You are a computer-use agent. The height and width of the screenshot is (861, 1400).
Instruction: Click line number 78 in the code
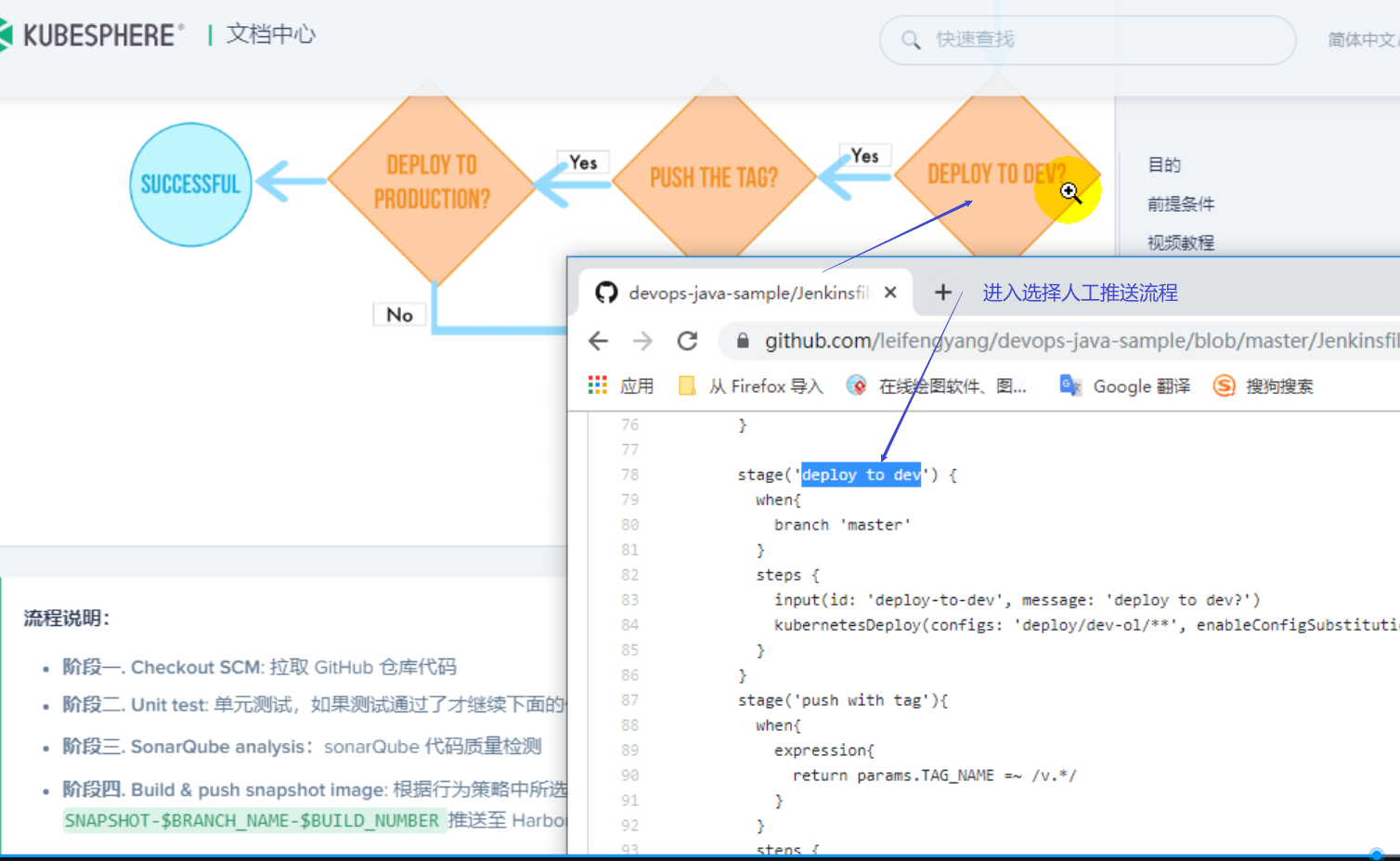(x=630, y=475)
